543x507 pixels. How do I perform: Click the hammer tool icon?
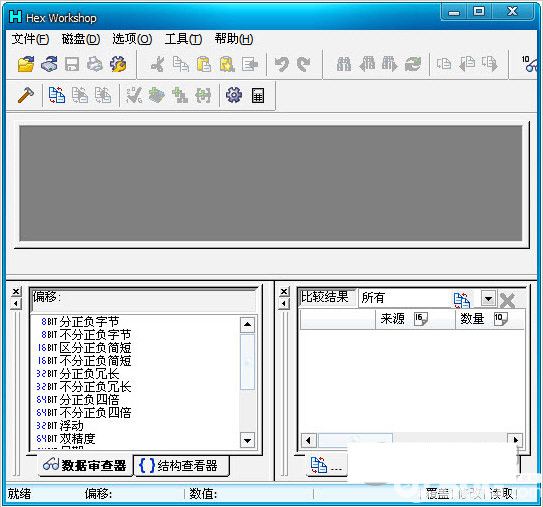click(x=26, y=95)
